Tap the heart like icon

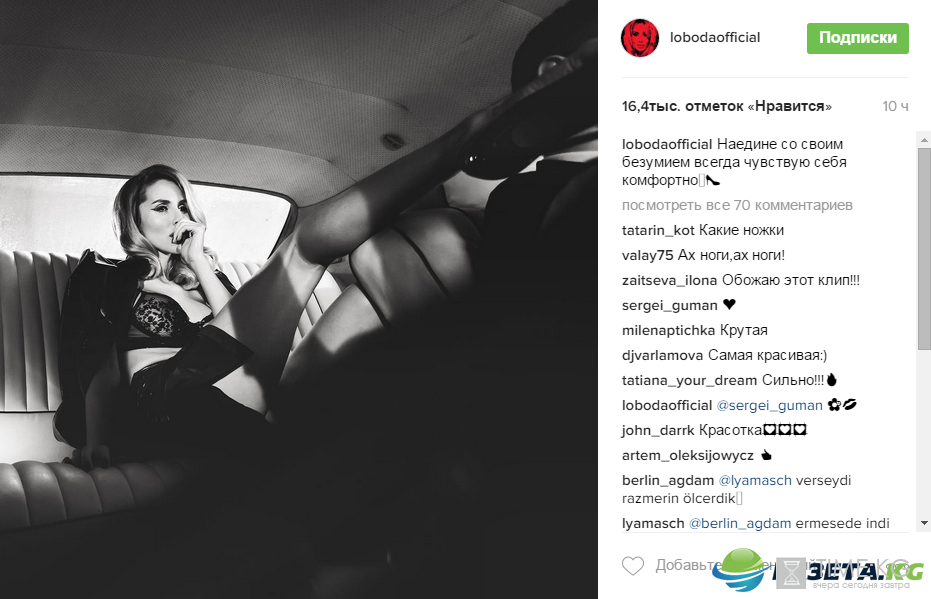[632, 565]
